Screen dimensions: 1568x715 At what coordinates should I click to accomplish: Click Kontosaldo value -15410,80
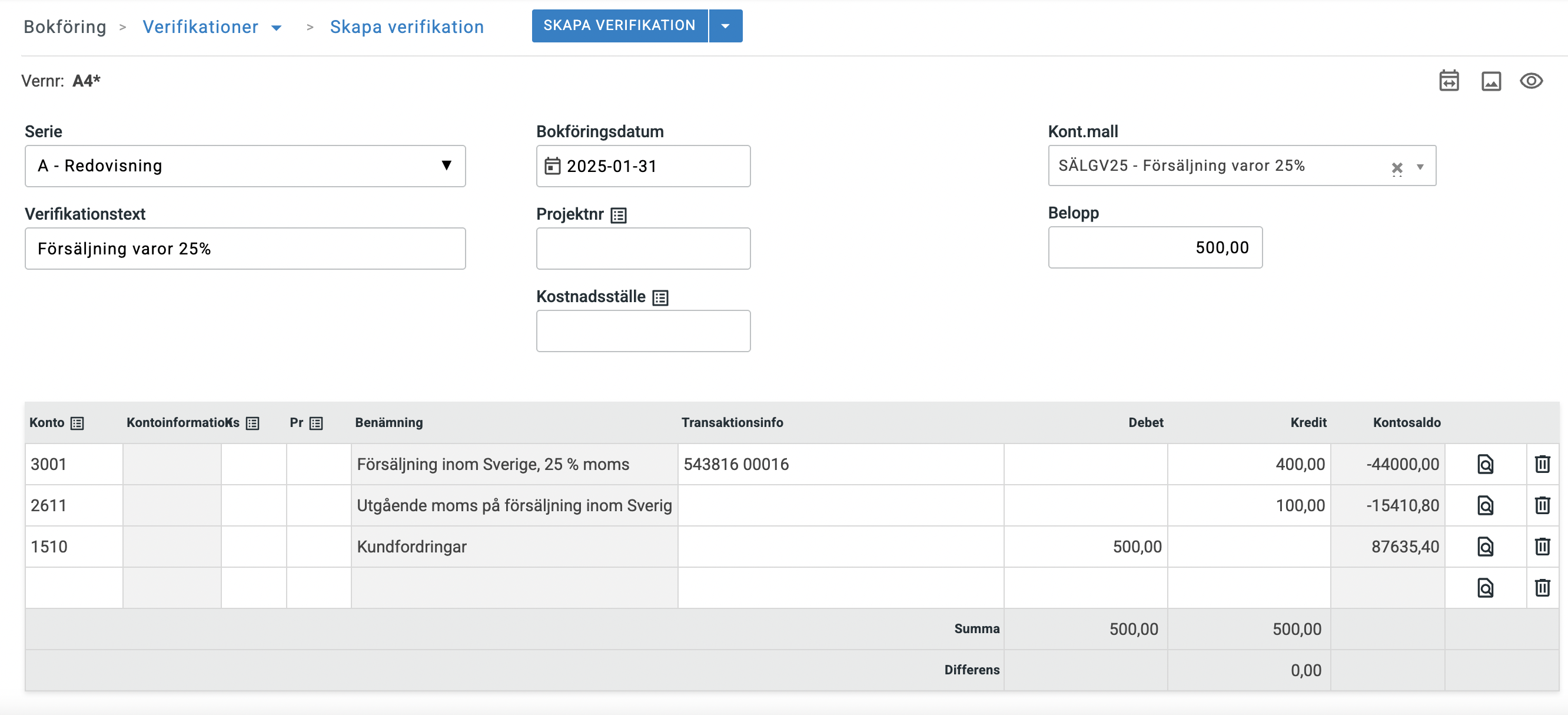(x=1403, y=505)
